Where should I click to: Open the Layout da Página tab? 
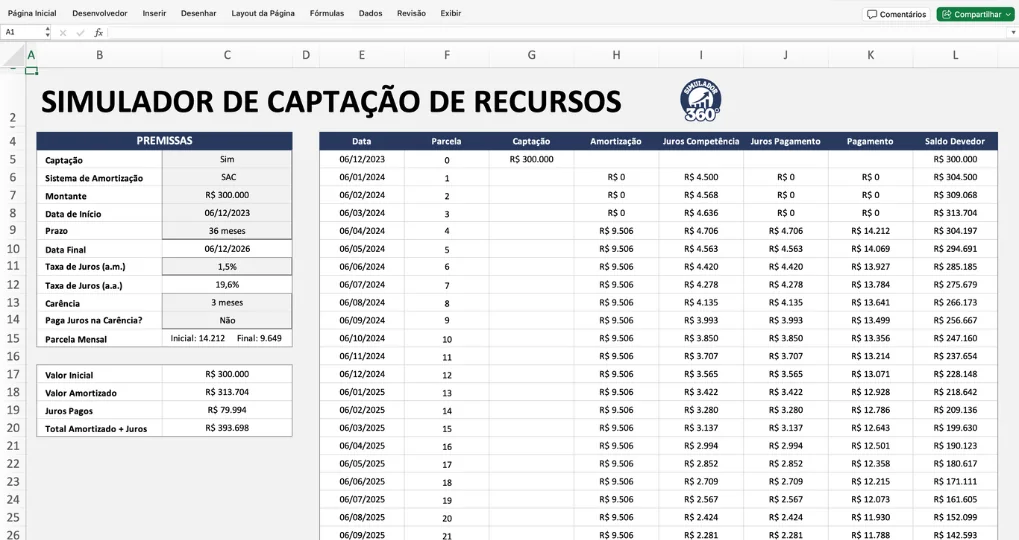click(x=263, y=13)
